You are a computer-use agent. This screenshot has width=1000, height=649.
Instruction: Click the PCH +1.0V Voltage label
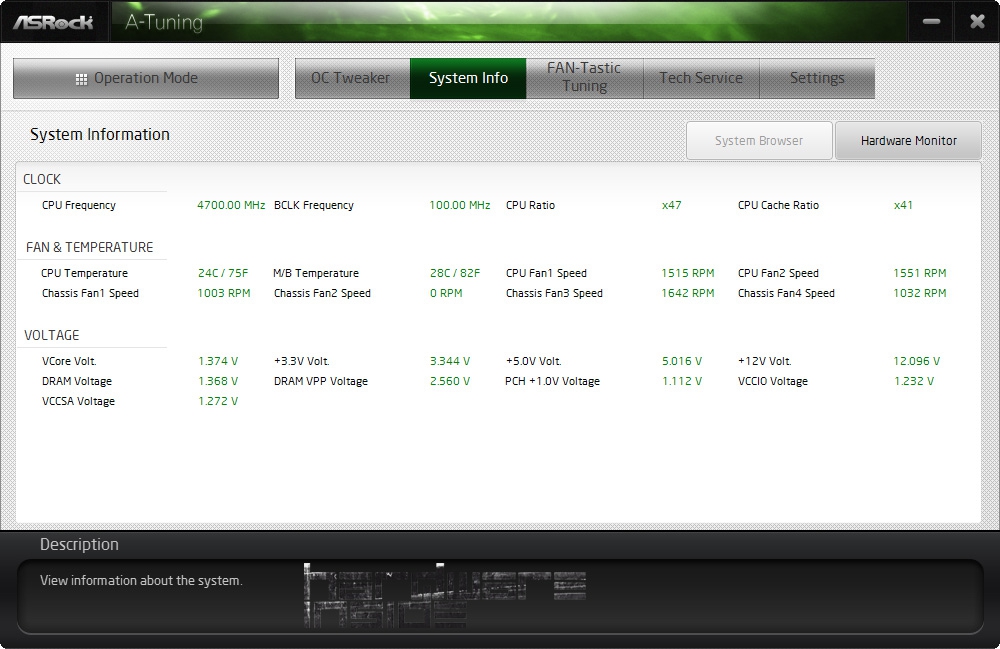click(552, 381)
